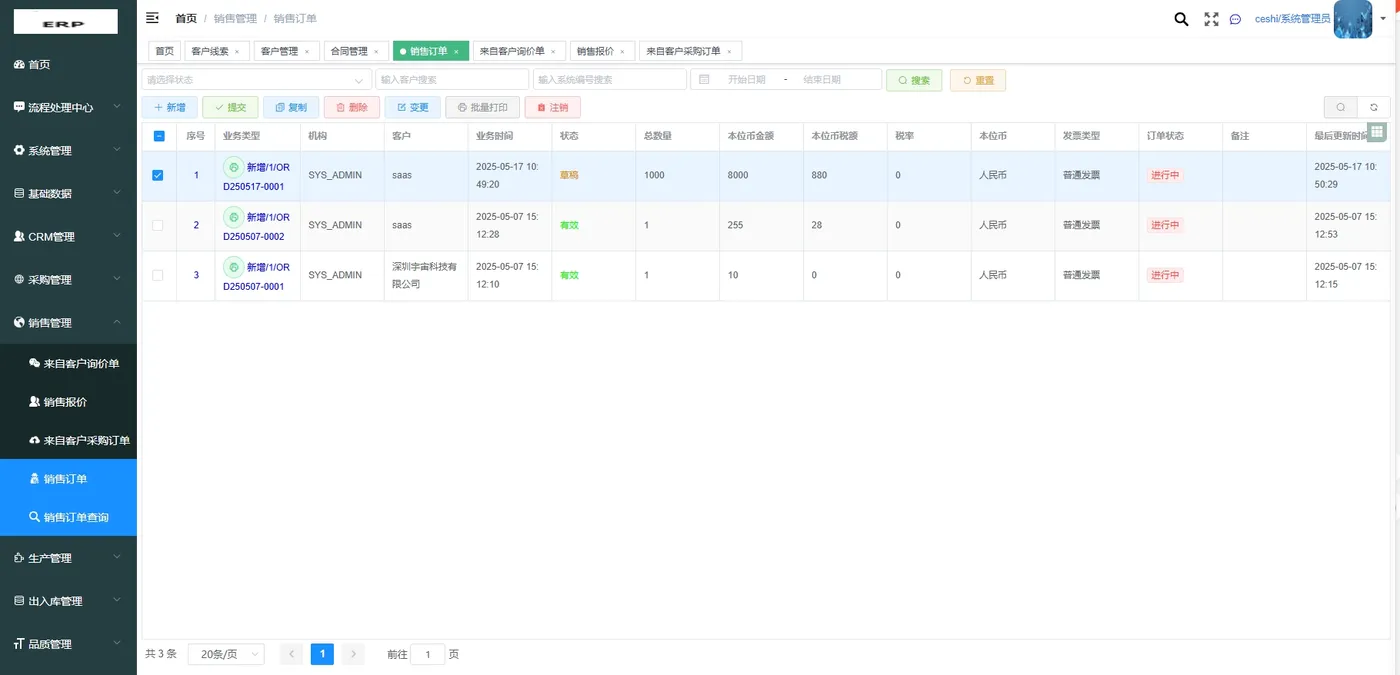
Task: Click the green 搜索 button
Action: (914, 80)
